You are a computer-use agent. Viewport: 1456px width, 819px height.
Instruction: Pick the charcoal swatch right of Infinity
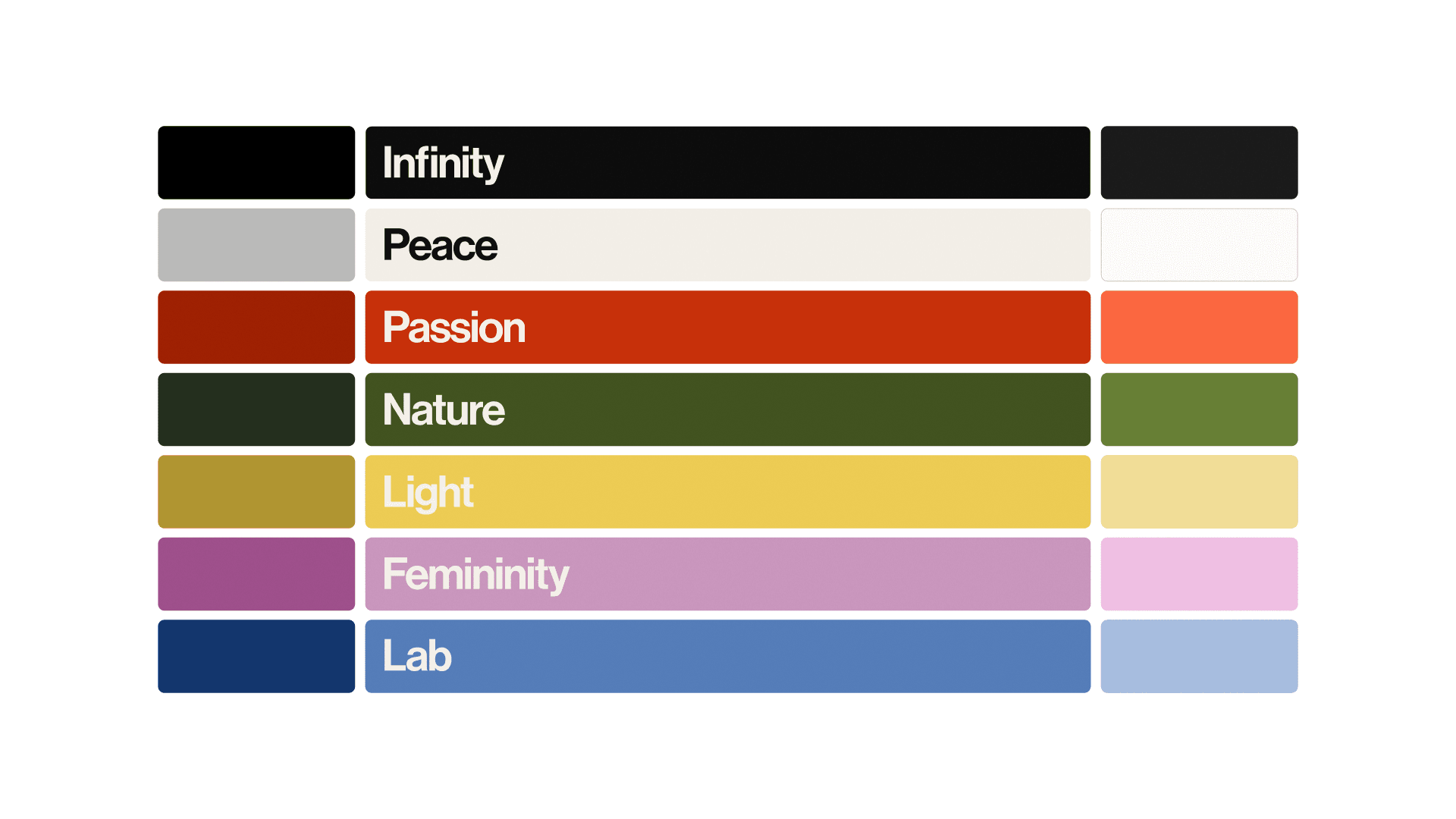(1199, 162)
